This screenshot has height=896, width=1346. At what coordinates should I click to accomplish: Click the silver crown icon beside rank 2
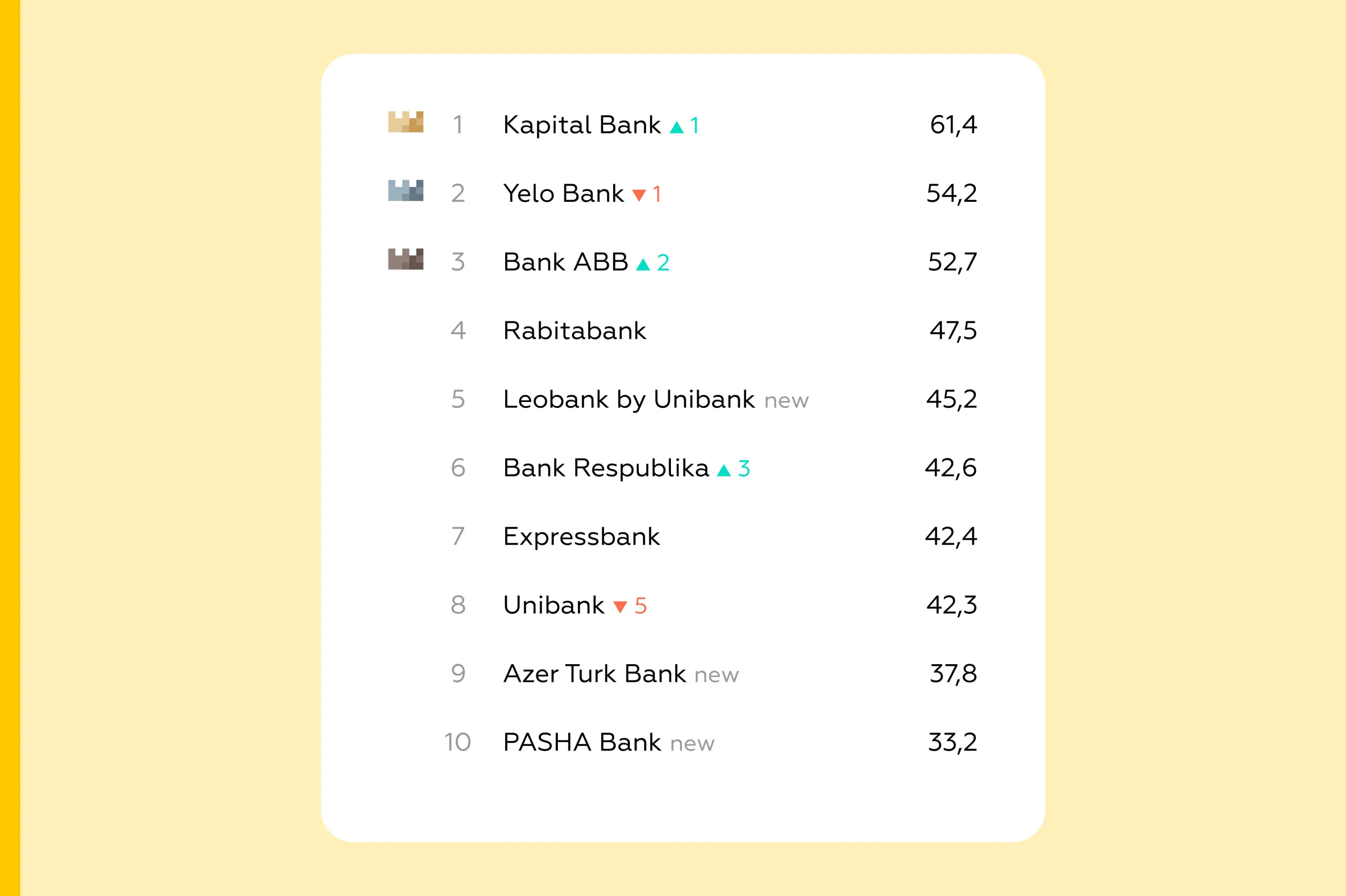tap(405, 190)
